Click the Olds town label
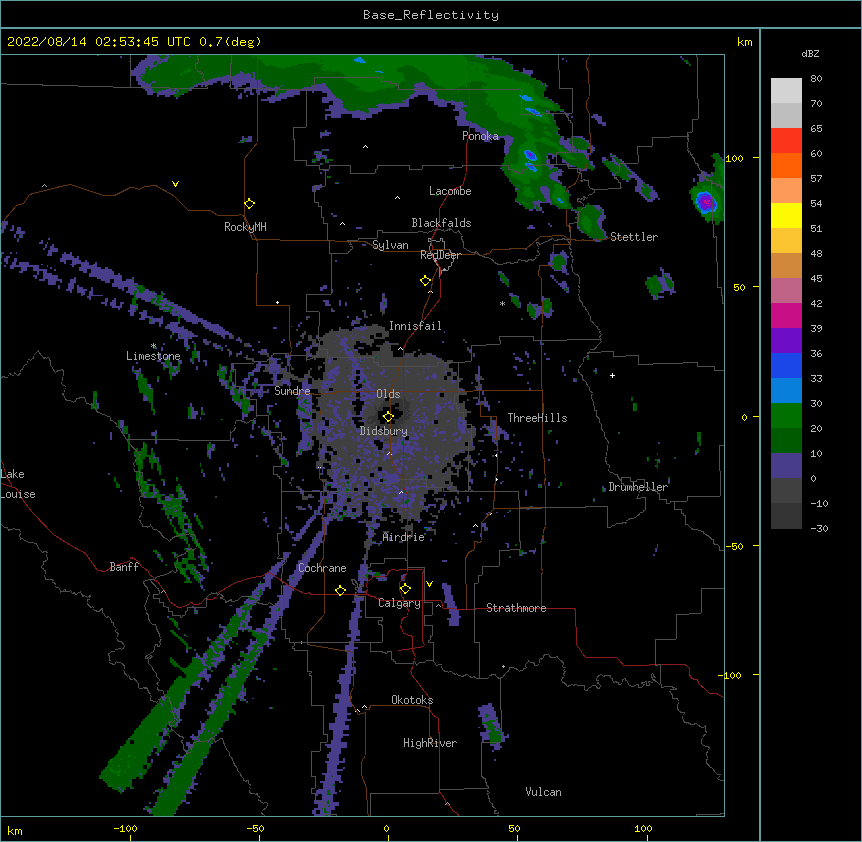The image size is (862, 842). (x=388, y=394)
